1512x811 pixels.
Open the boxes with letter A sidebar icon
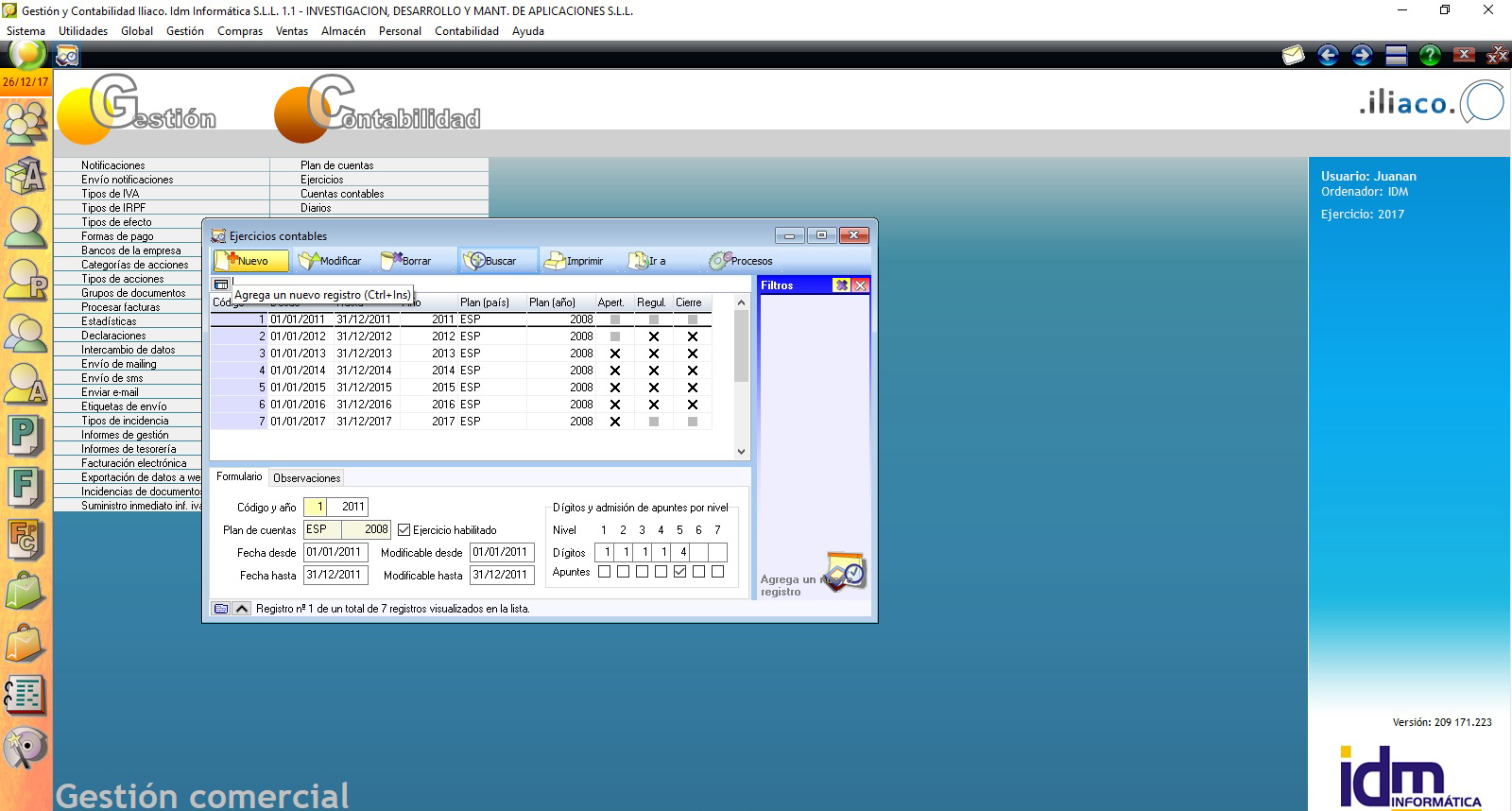tap(26, 175)
